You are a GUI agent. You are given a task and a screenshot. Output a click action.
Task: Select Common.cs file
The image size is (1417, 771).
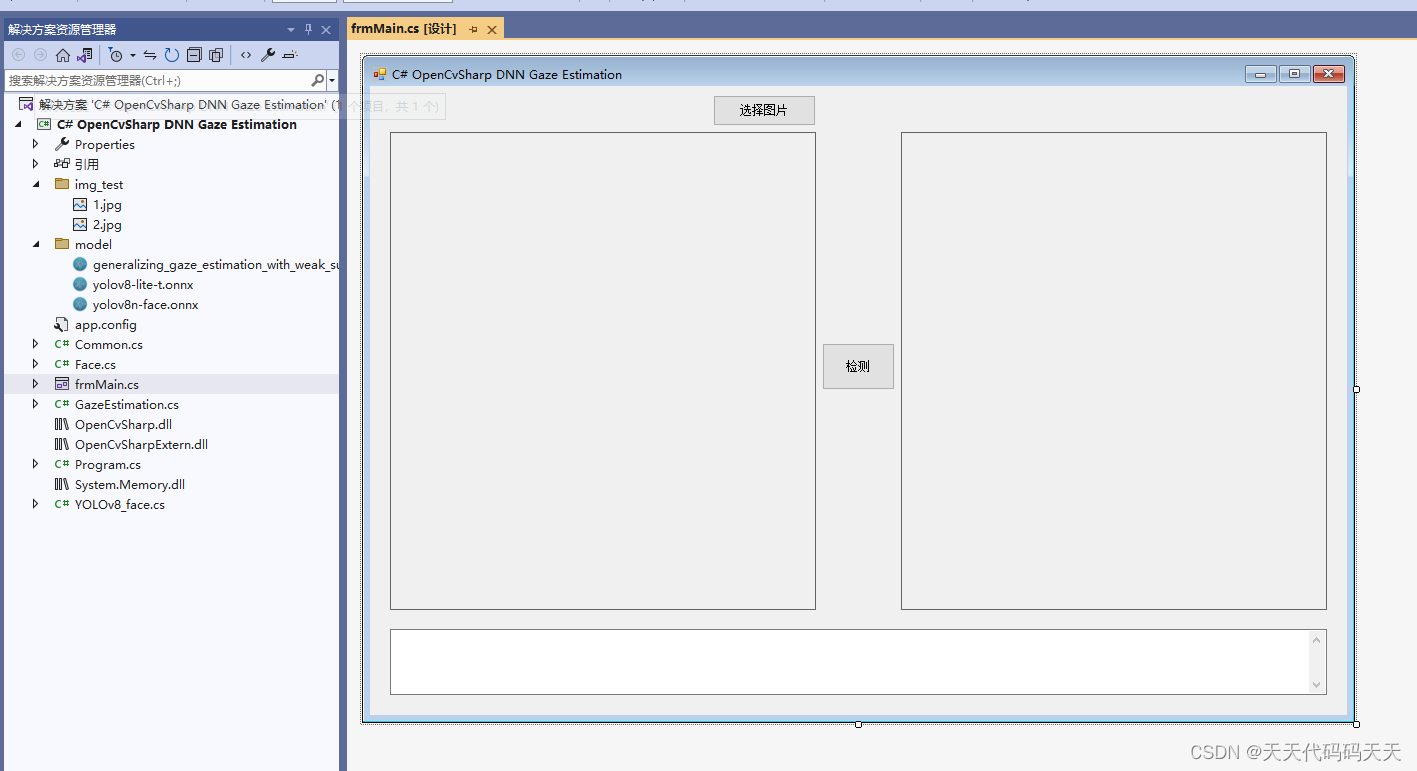(x=109, y=344)
